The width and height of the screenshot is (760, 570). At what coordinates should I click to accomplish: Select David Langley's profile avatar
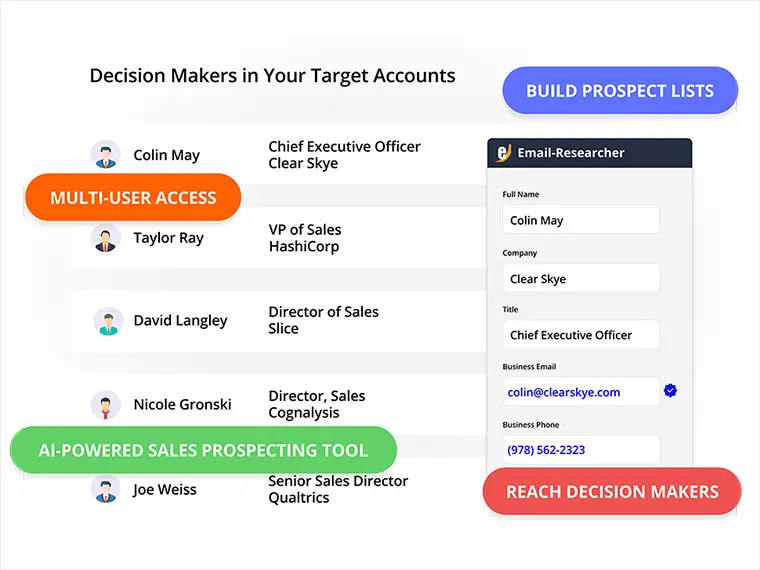[x=109, y=321]
